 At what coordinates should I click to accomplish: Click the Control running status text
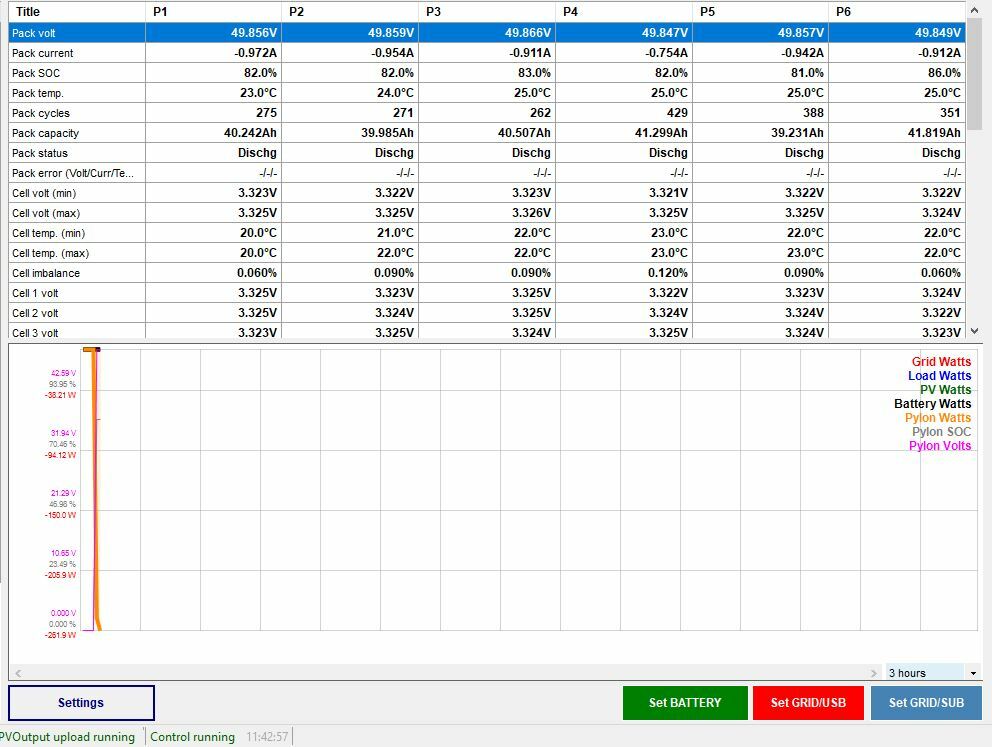point(192,737)
